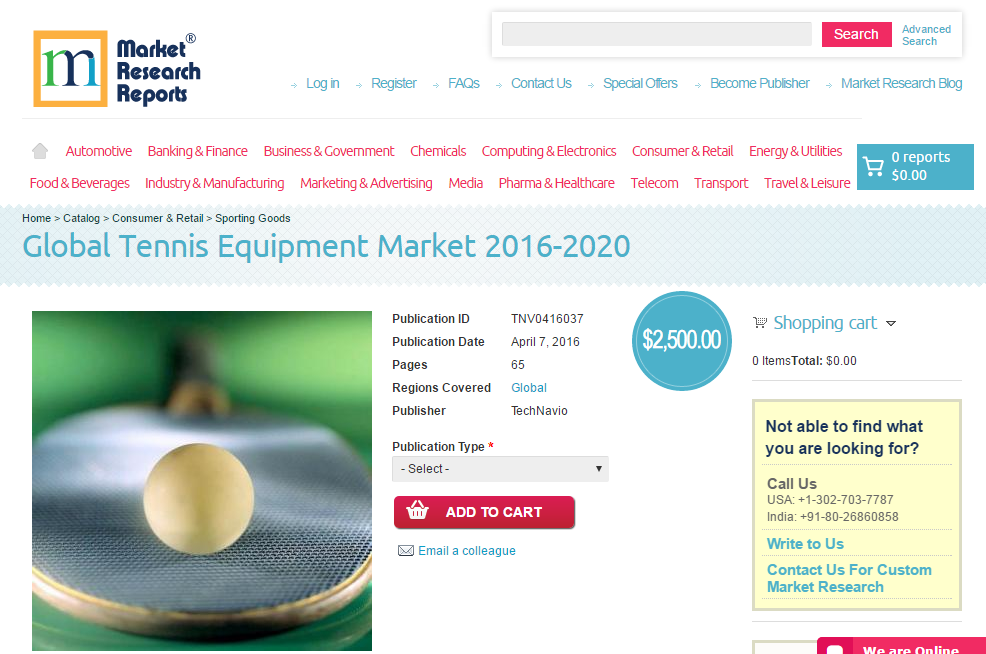Image resolution: width=986 pixels, height=654 pixels.
Task: Click the small Shopping cart heading icon
Action: (760, 323)
